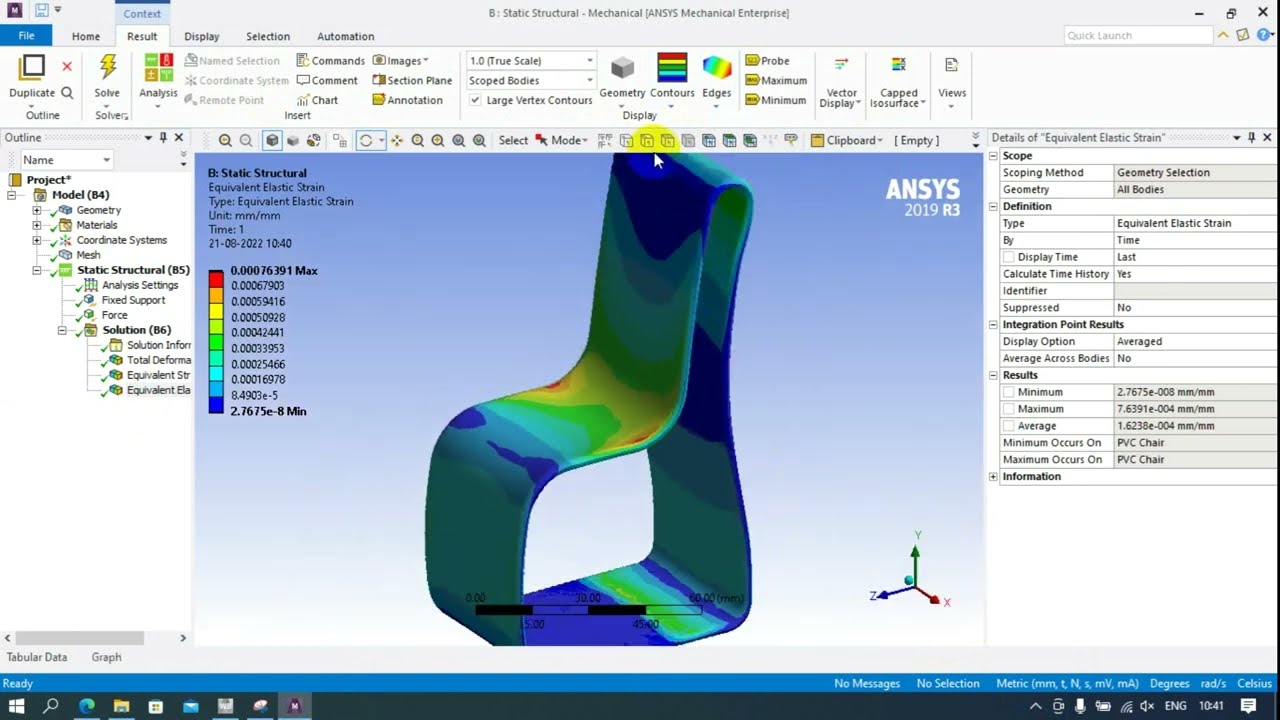The height and width of the screenshot is (720, 1280).
Task: Open the Analysis icon in ribbon
Action: [x=158, y=67]
